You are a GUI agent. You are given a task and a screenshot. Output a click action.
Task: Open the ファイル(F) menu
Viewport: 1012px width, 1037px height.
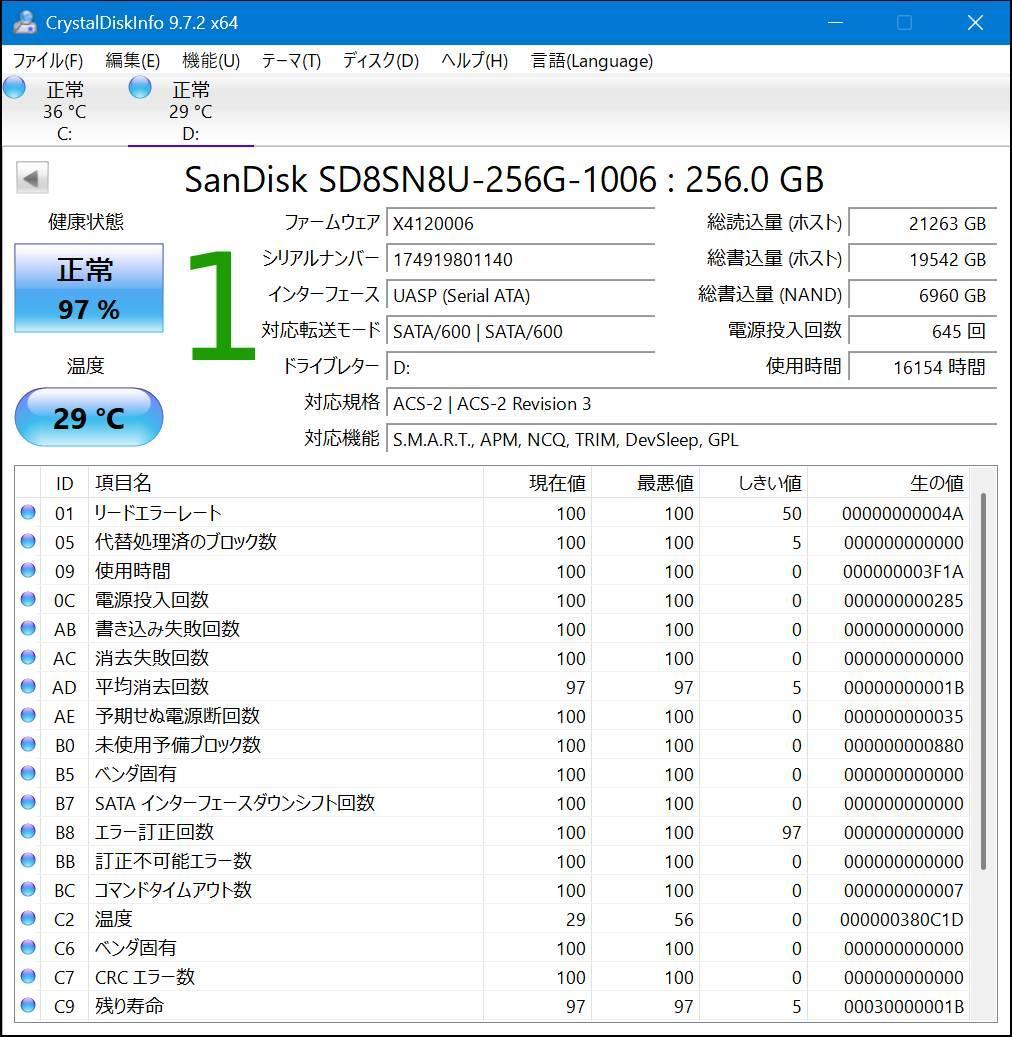pyautogui.click(x=46, y=60)
